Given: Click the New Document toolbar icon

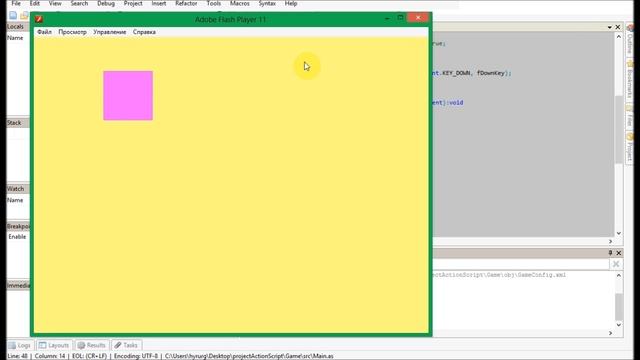Looking at the screenshot, I should [13, 15].
